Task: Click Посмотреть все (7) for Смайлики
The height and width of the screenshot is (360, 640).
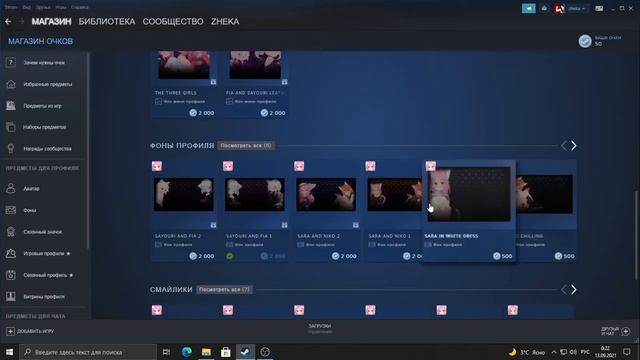Action: point(224,290)
